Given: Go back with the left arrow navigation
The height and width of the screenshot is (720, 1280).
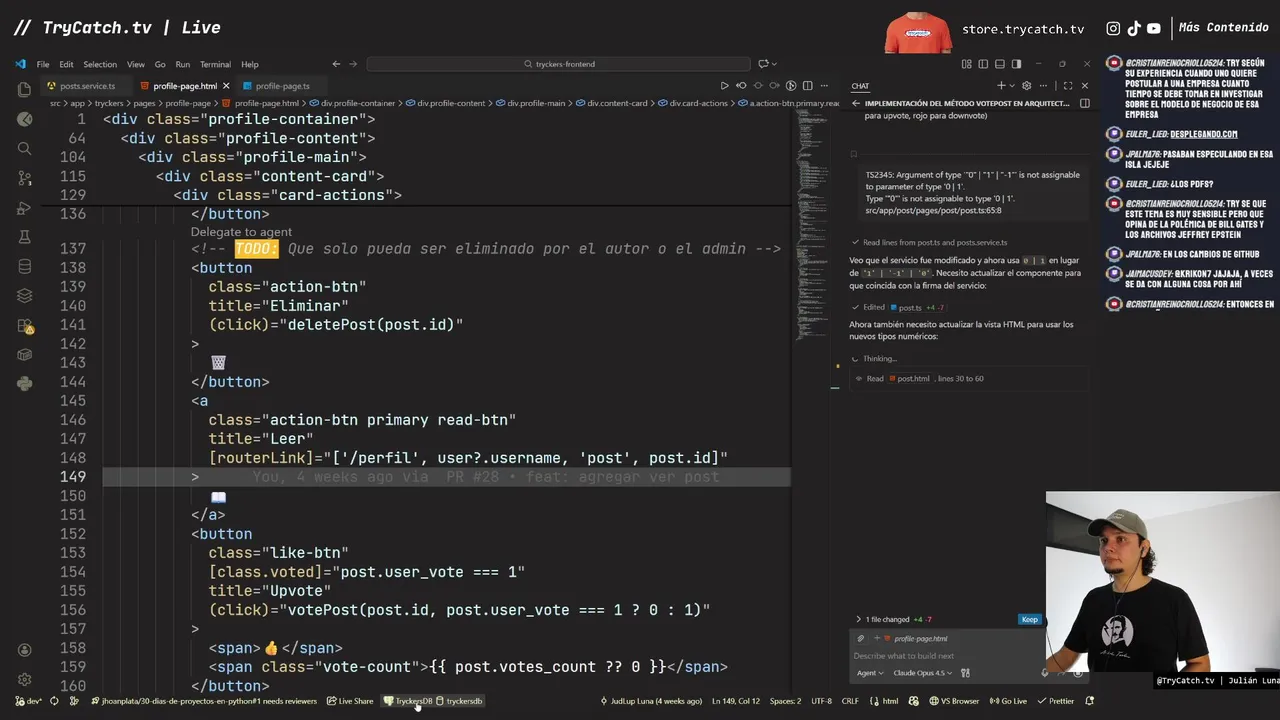Looking at the screenshot, I should point(336,64).
